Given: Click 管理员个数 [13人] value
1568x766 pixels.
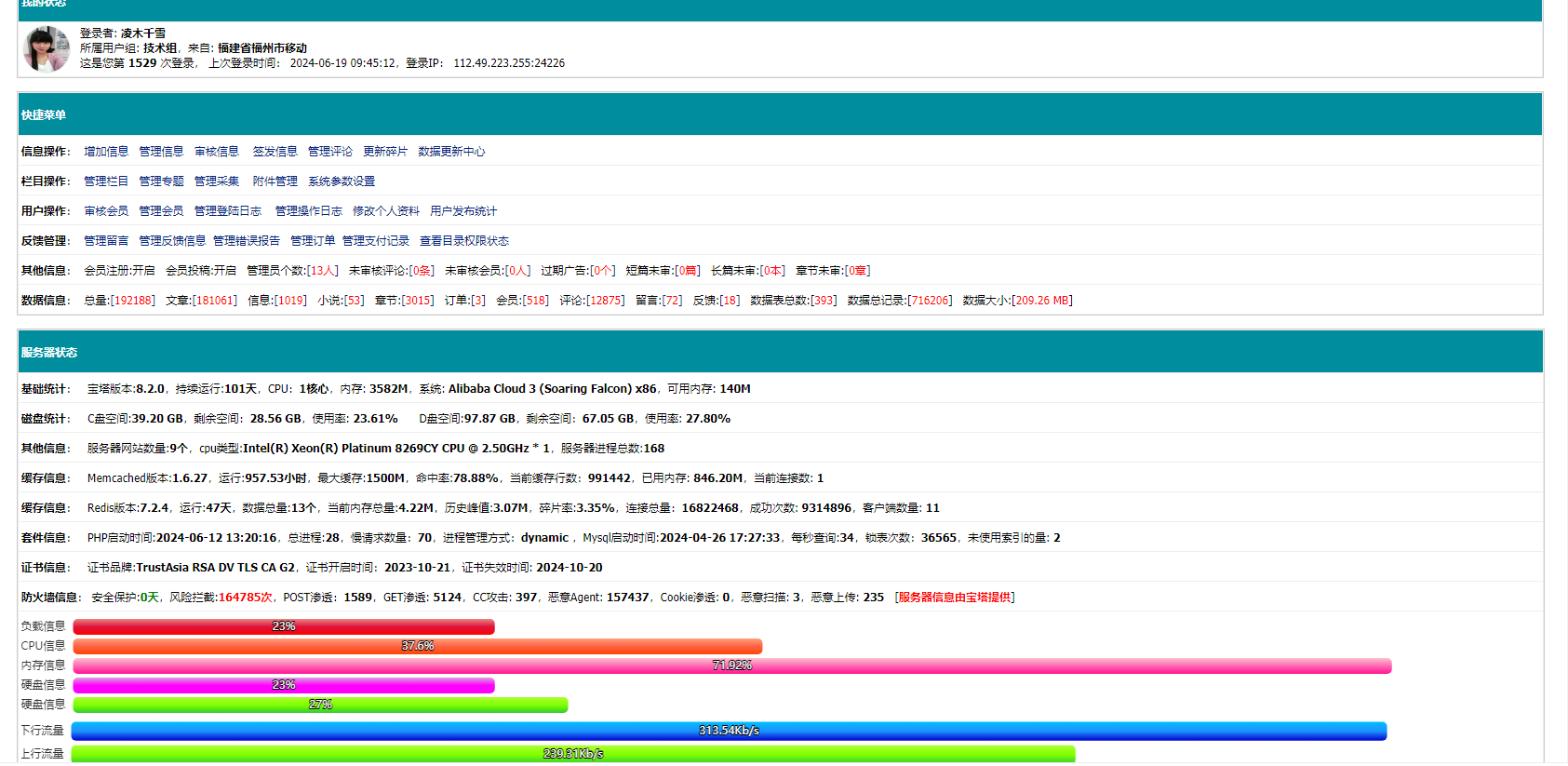Looking at the screenshot, I should [322, 271].
